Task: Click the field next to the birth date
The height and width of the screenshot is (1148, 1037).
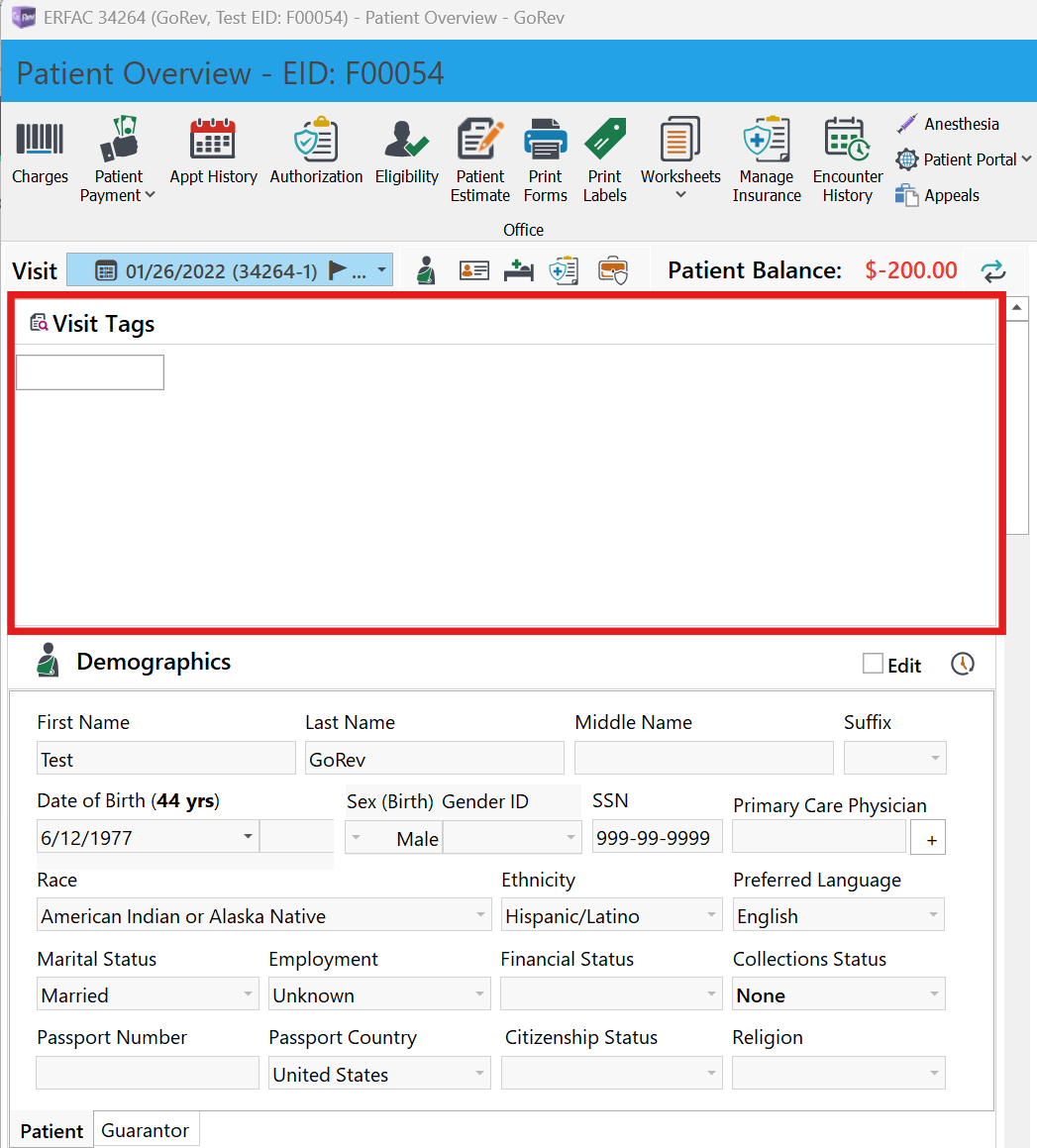Action: click(296, 836)
